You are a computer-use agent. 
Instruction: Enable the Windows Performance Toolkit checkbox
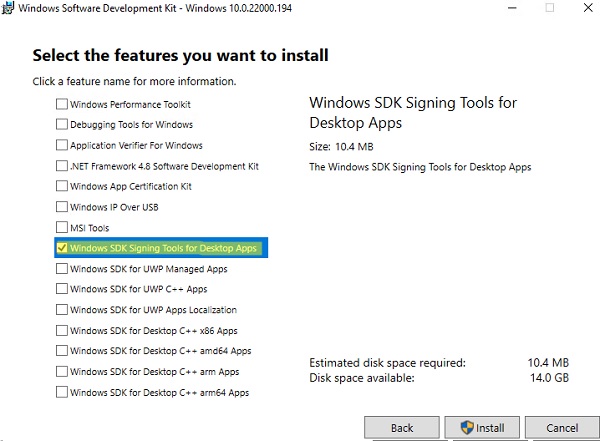62,104
